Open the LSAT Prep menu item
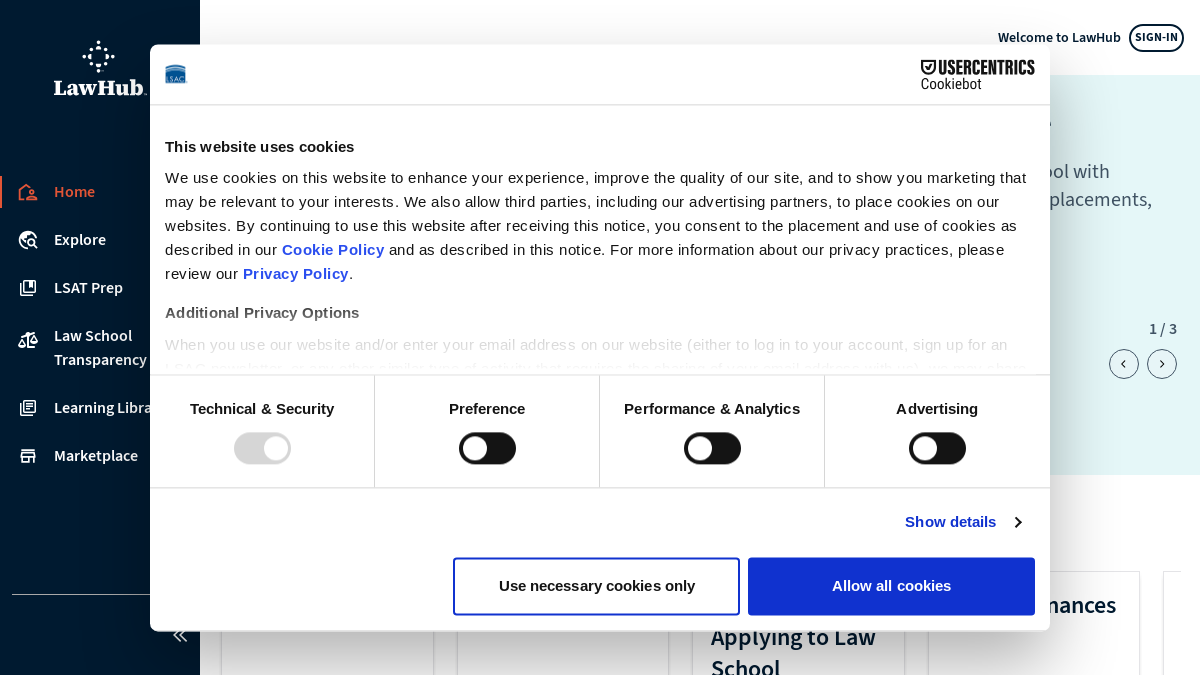This screenshot has width=1200, height=675. pyautogui.click(x=88, y=288)
